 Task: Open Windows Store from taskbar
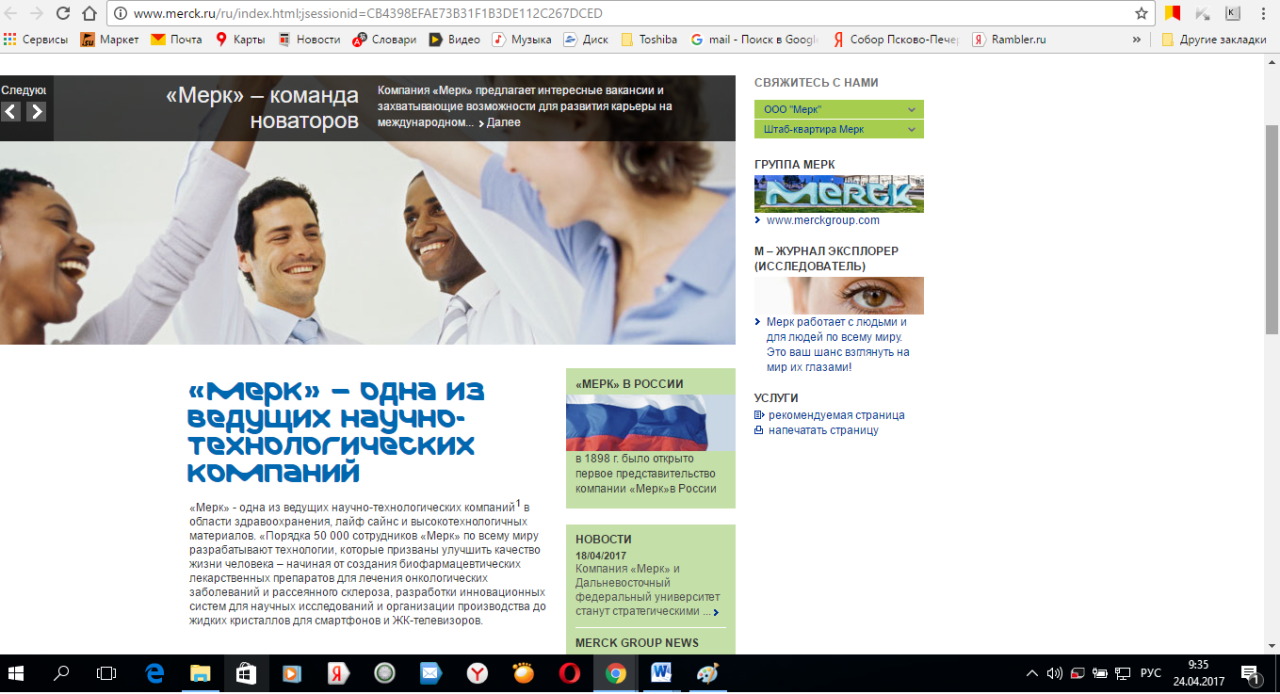pos(246,673)
